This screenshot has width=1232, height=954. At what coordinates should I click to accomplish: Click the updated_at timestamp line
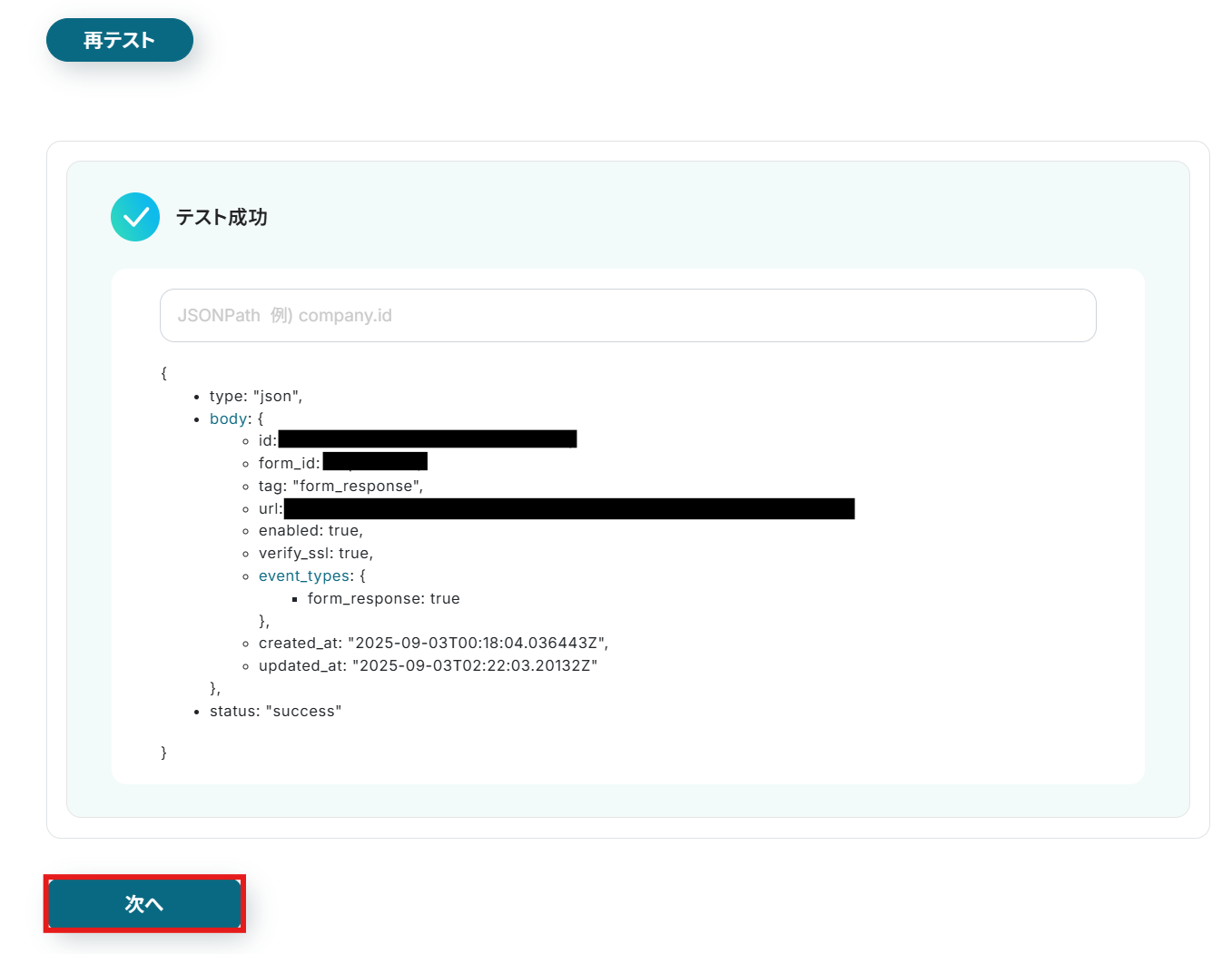tap(428, 665)
